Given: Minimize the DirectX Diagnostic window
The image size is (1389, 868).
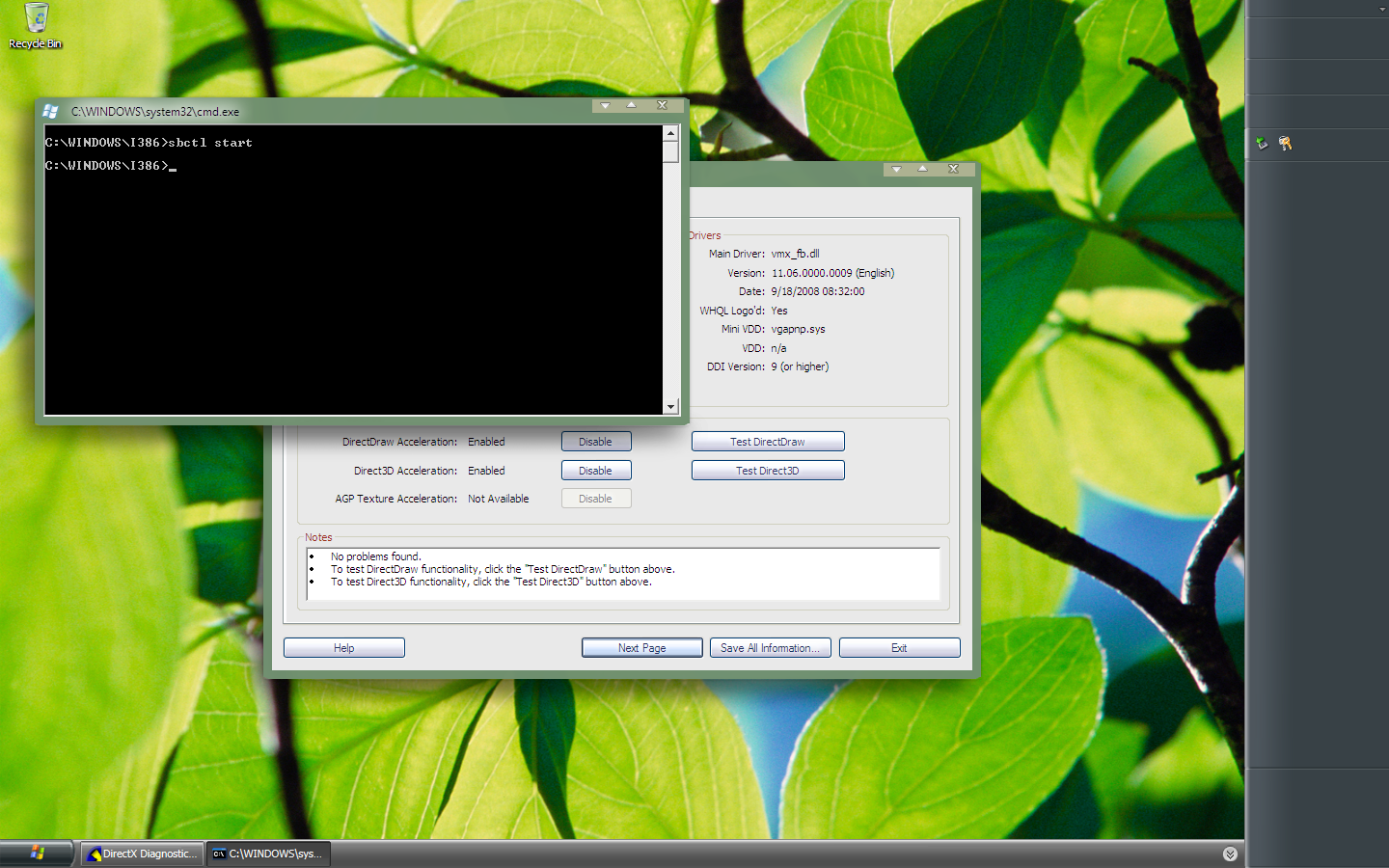Looking at the screenshot, I should [x=896, y=169].
